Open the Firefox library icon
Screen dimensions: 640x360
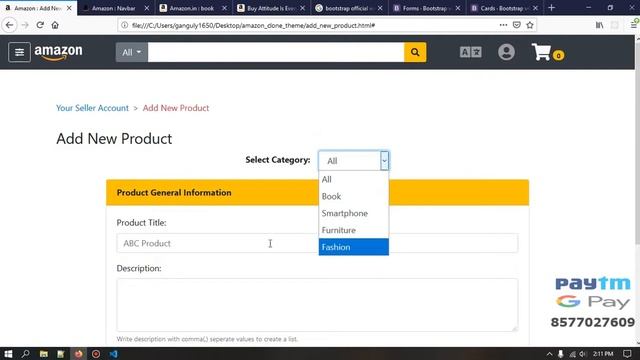pyautogui.click(x=599, y=25)
